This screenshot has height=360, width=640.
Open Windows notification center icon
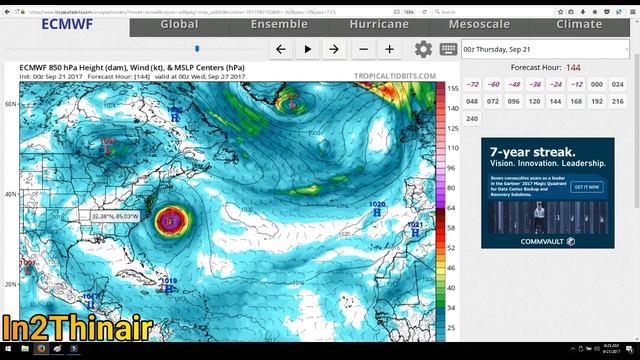(x=629, y=349)
